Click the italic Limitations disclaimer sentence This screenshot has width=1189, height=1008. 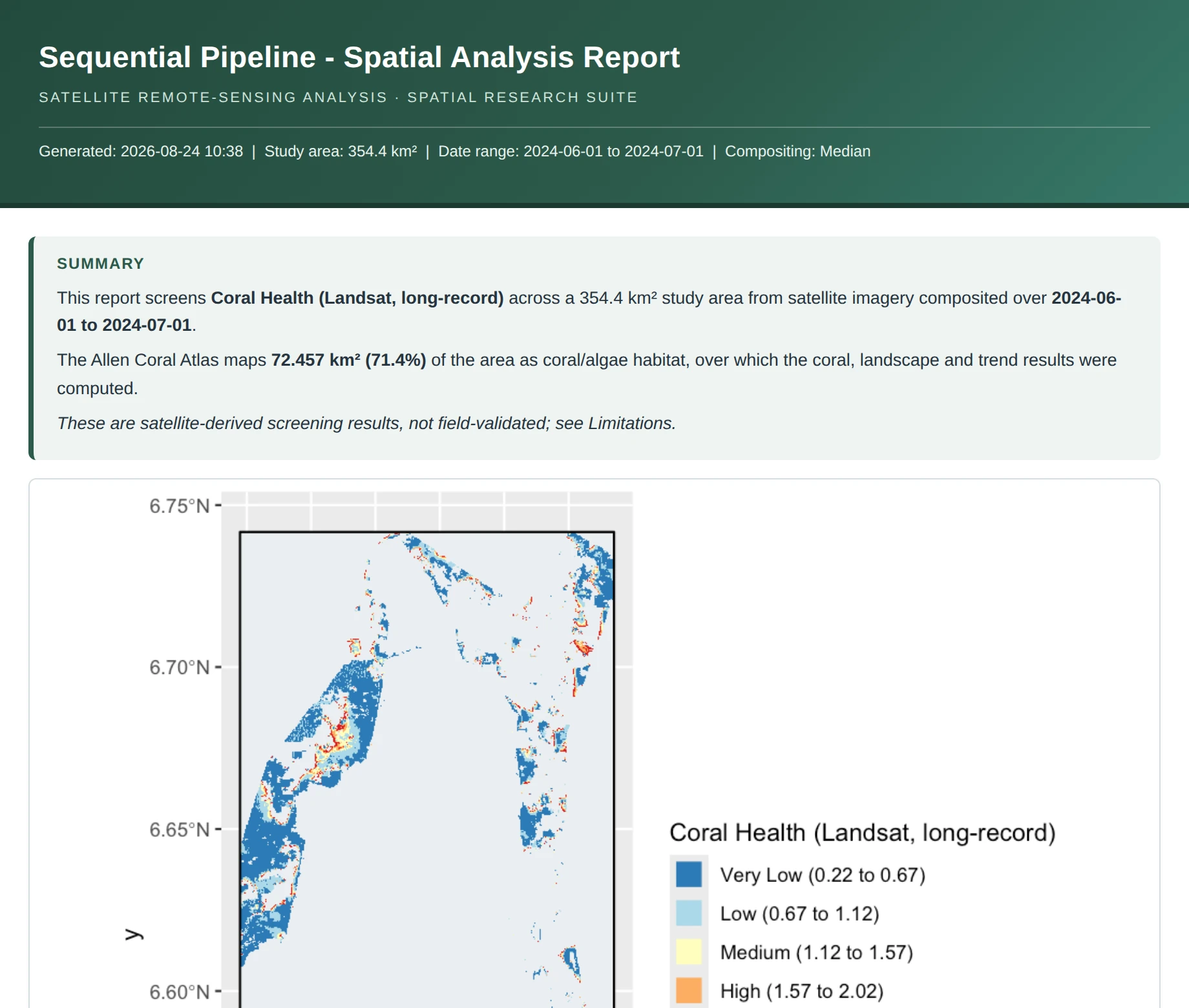pyautogui.click(x=366, y=423)
